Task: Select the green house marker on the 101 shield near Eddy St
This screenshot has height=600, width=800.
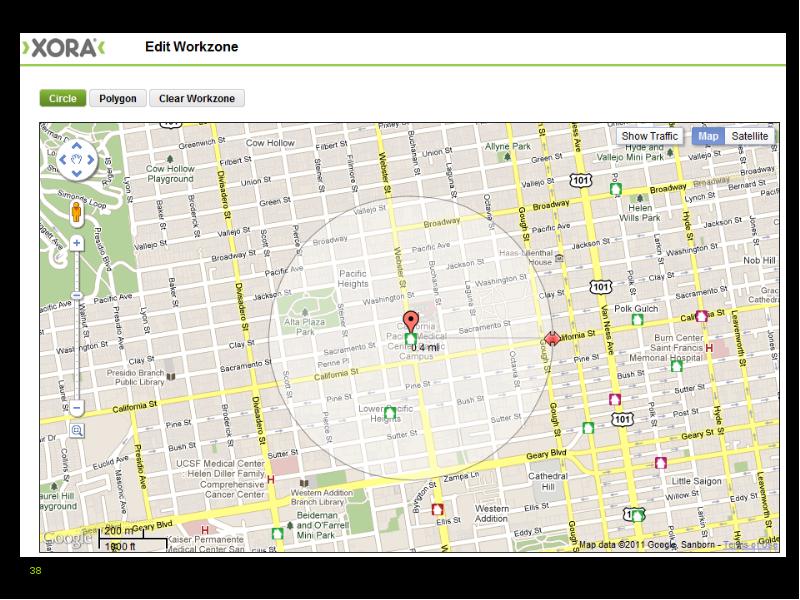Action: [x=637, y=515]
